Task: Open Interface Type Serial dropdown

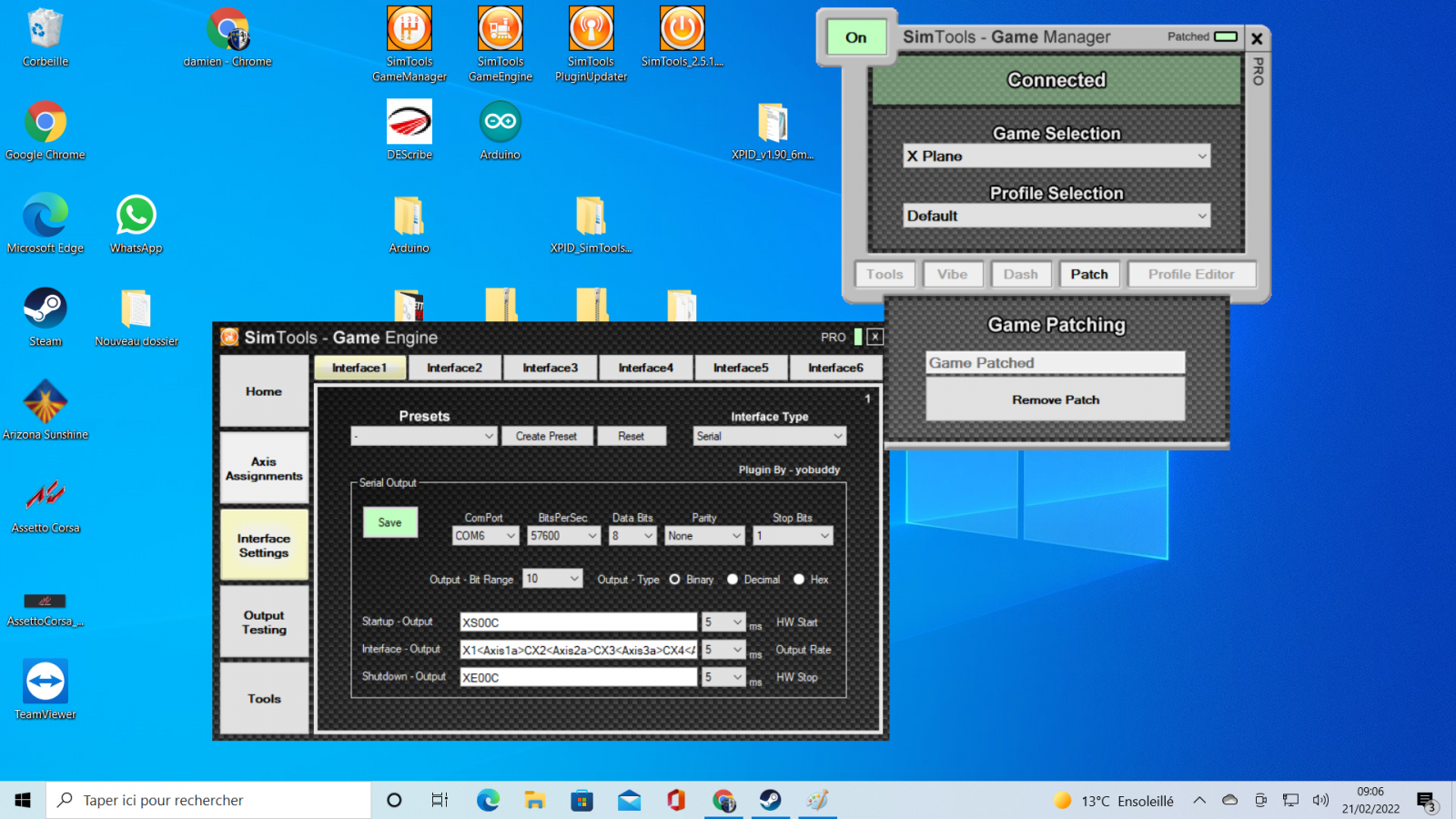Action: (770, 436)
